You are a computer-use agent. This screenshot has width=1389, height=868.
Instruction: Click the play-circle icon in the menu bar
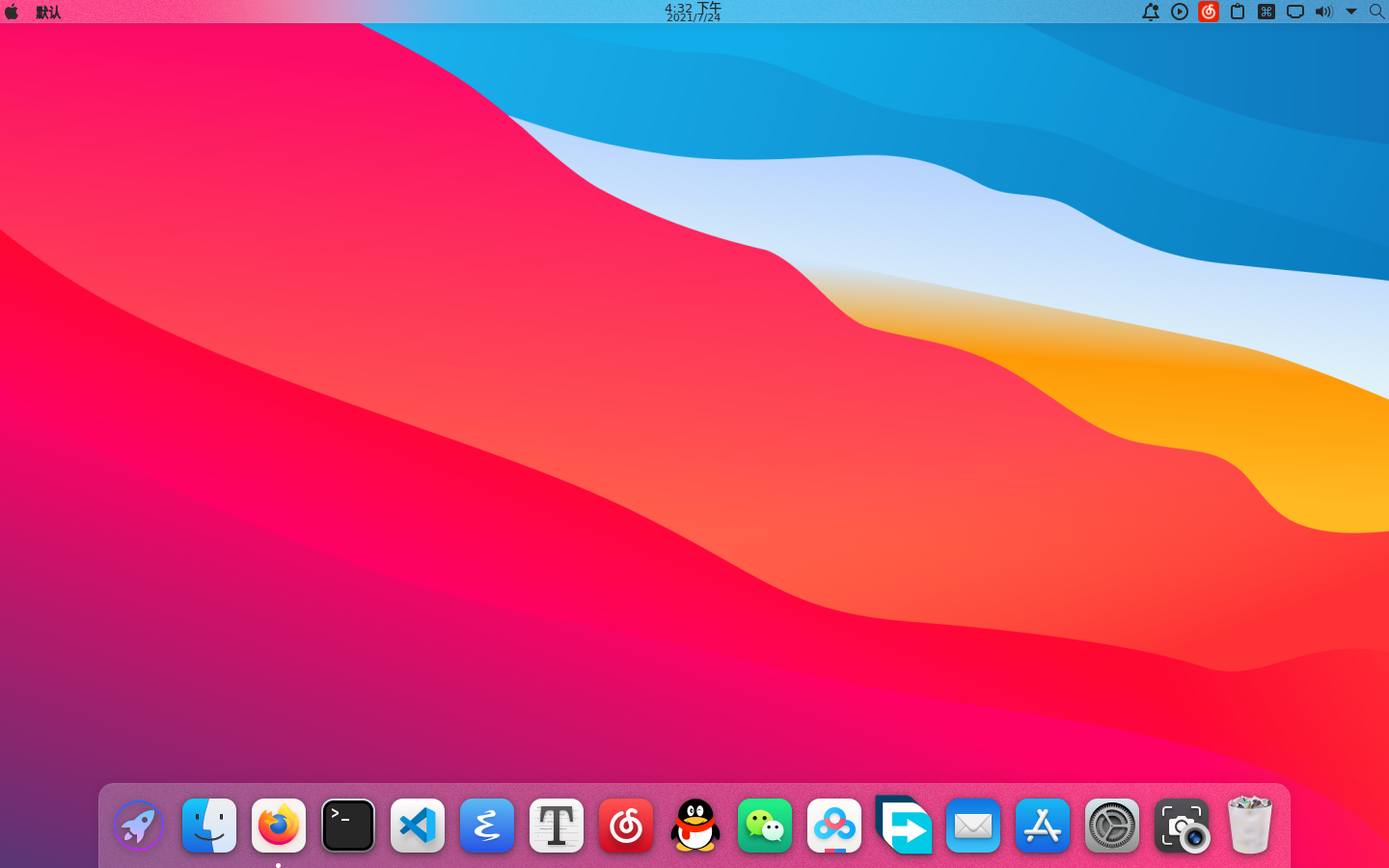click(x=1180, y=12)
